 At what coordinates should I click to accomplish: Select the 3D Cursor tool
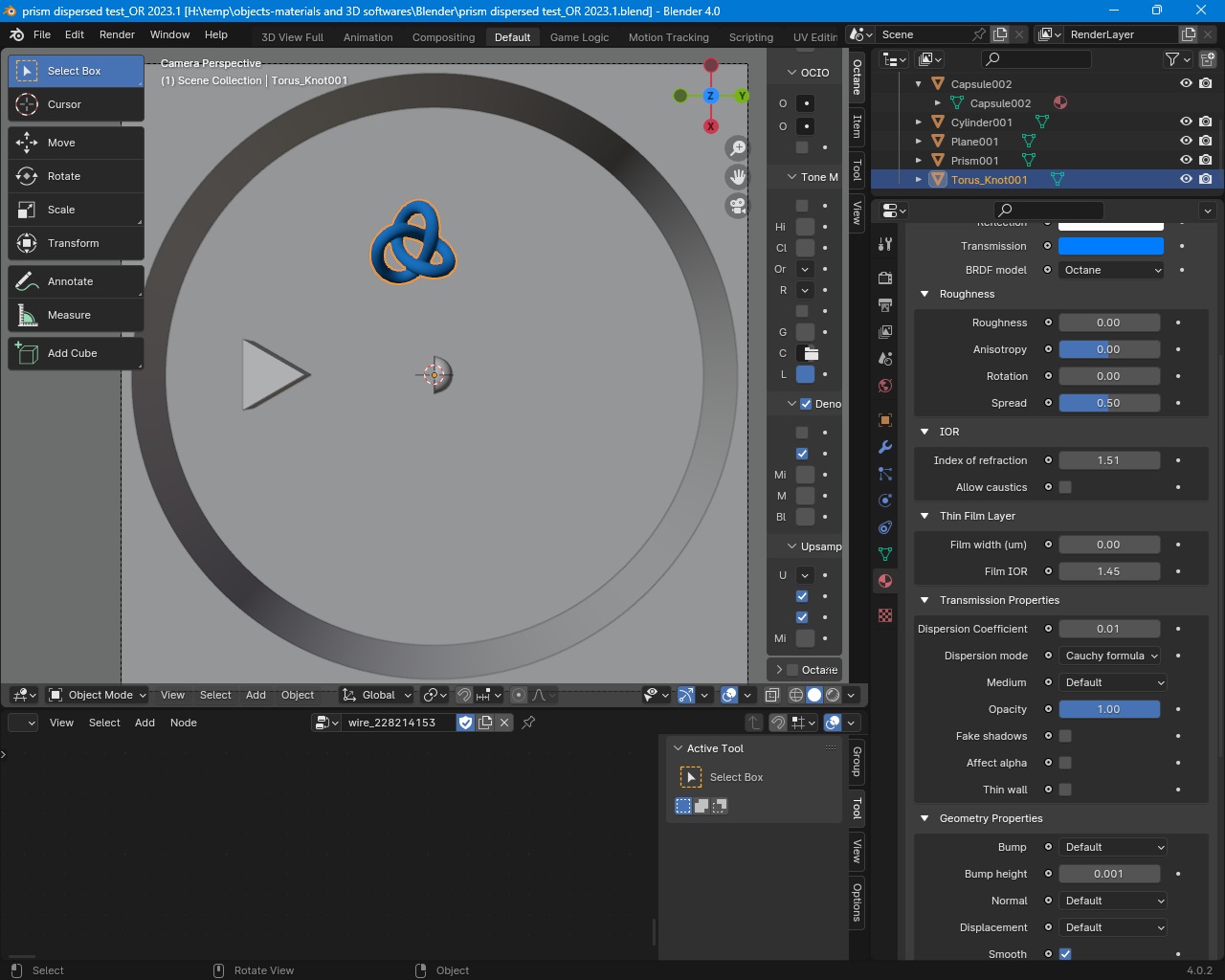pyautogui.click(x=76, y=104)
